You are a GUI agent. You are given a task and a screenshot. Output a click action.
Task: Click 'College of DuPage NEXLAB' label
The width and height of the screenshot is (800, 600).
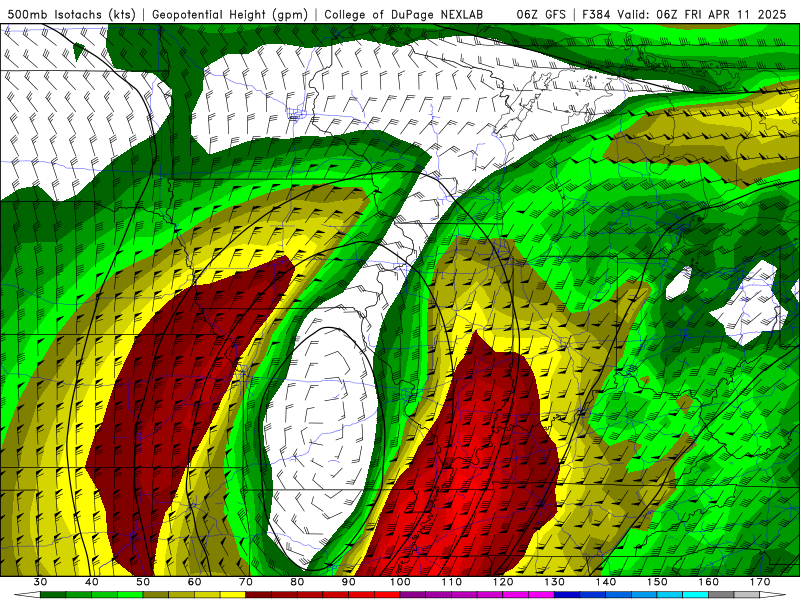[403, 14]
